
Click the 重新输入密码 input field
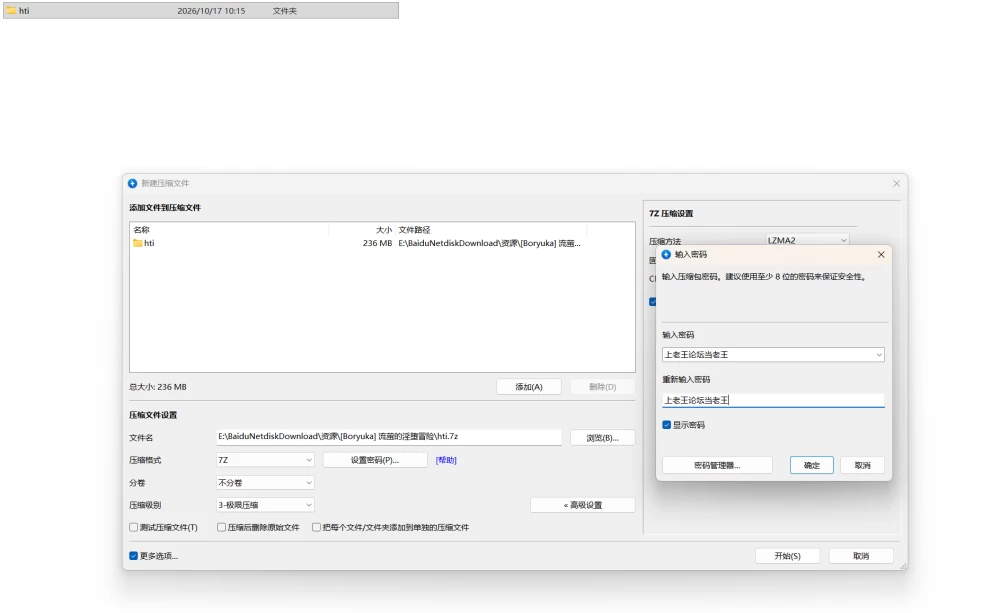click(x=773, y=401)
